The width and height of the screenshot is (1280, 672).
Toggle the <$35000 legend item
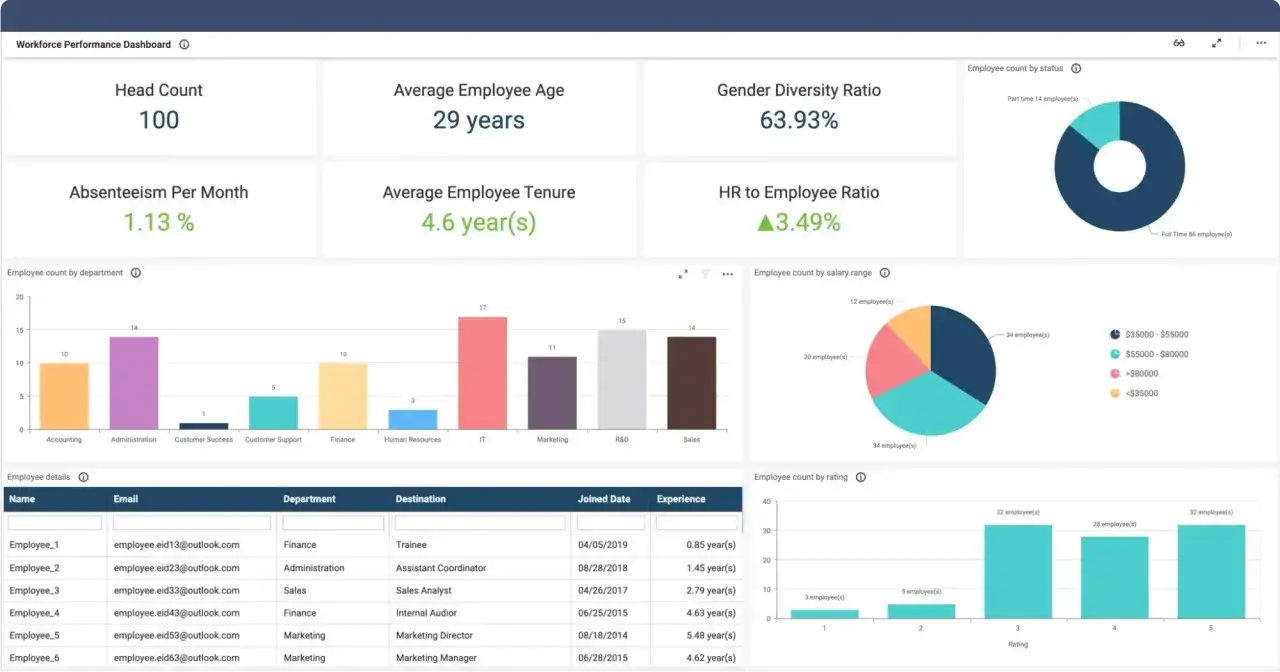point(1134,393)
